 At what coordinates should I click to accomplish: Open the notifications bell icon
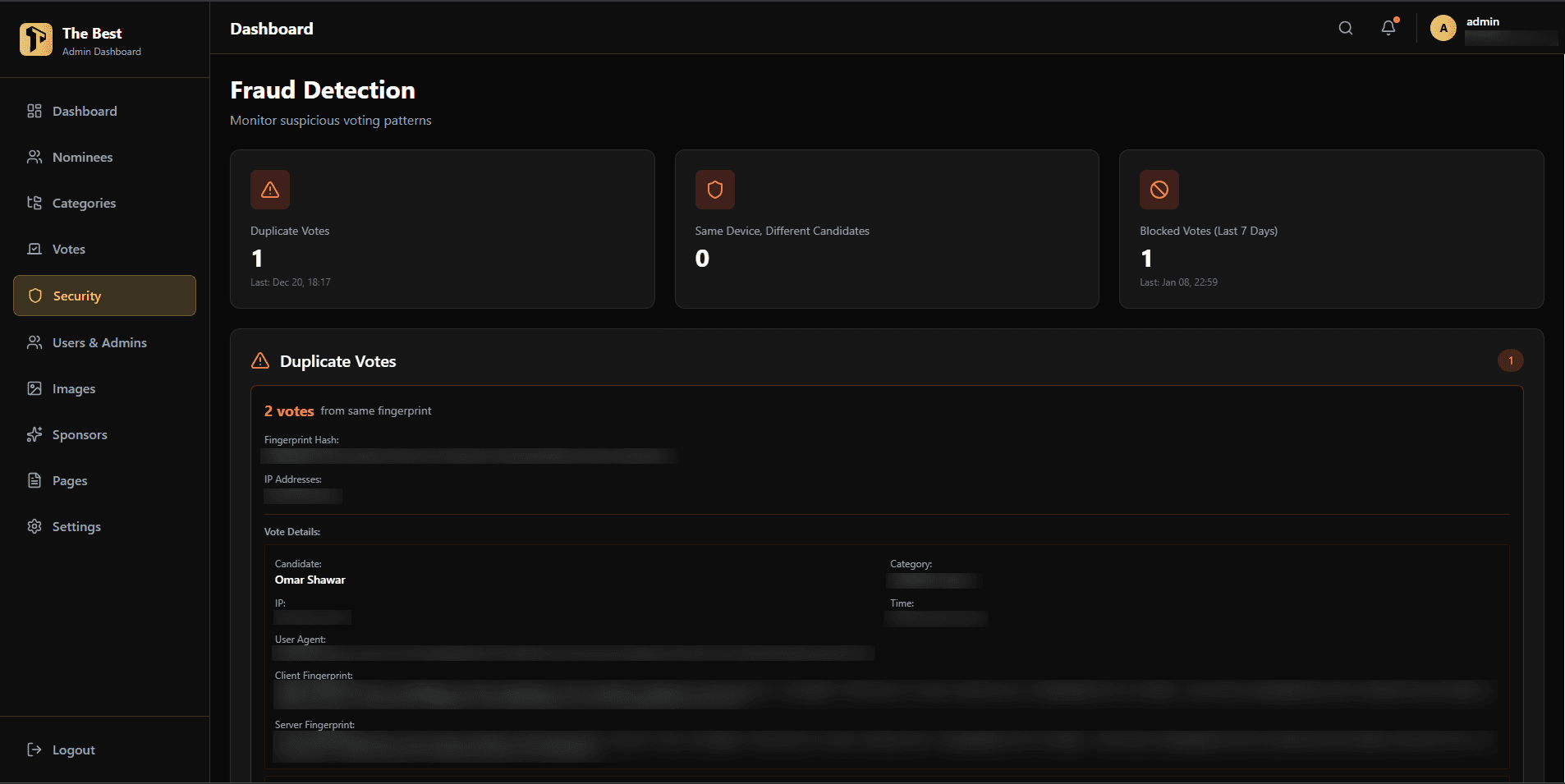pyautogui.click(x=1388, y=28)
